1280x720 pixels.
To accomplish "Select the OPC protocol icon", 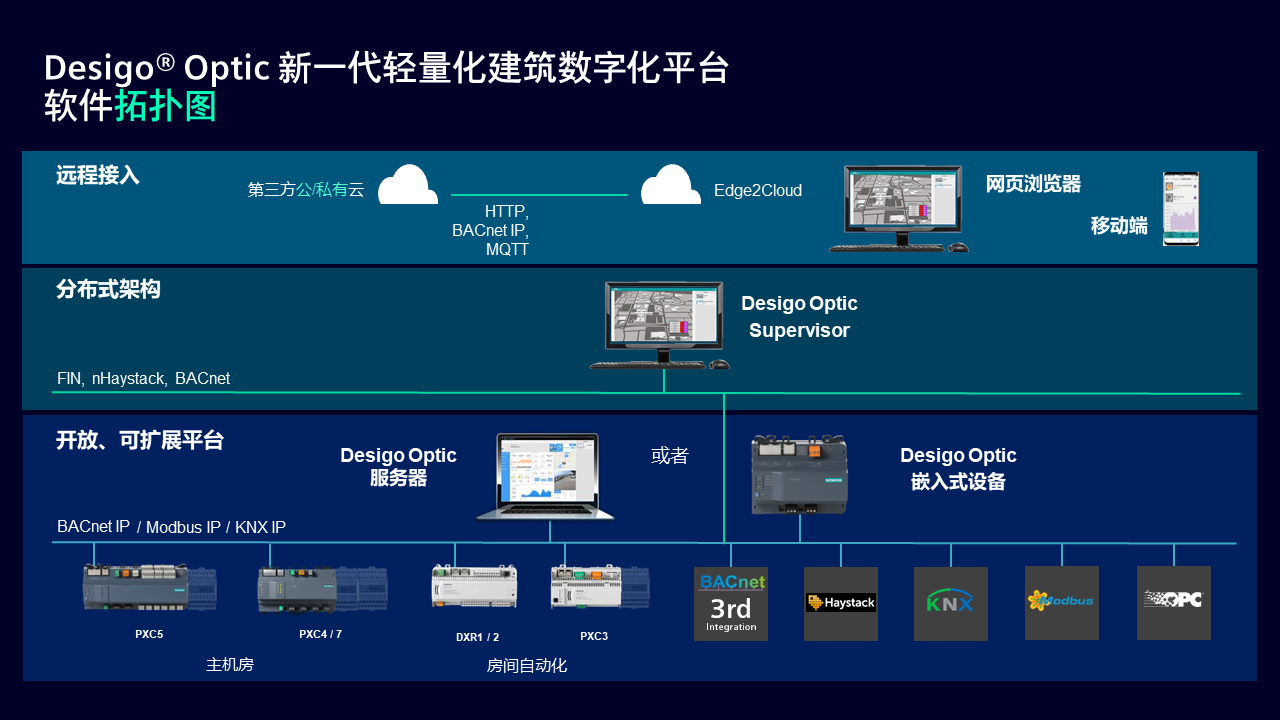I will [x=1174, y=603].
